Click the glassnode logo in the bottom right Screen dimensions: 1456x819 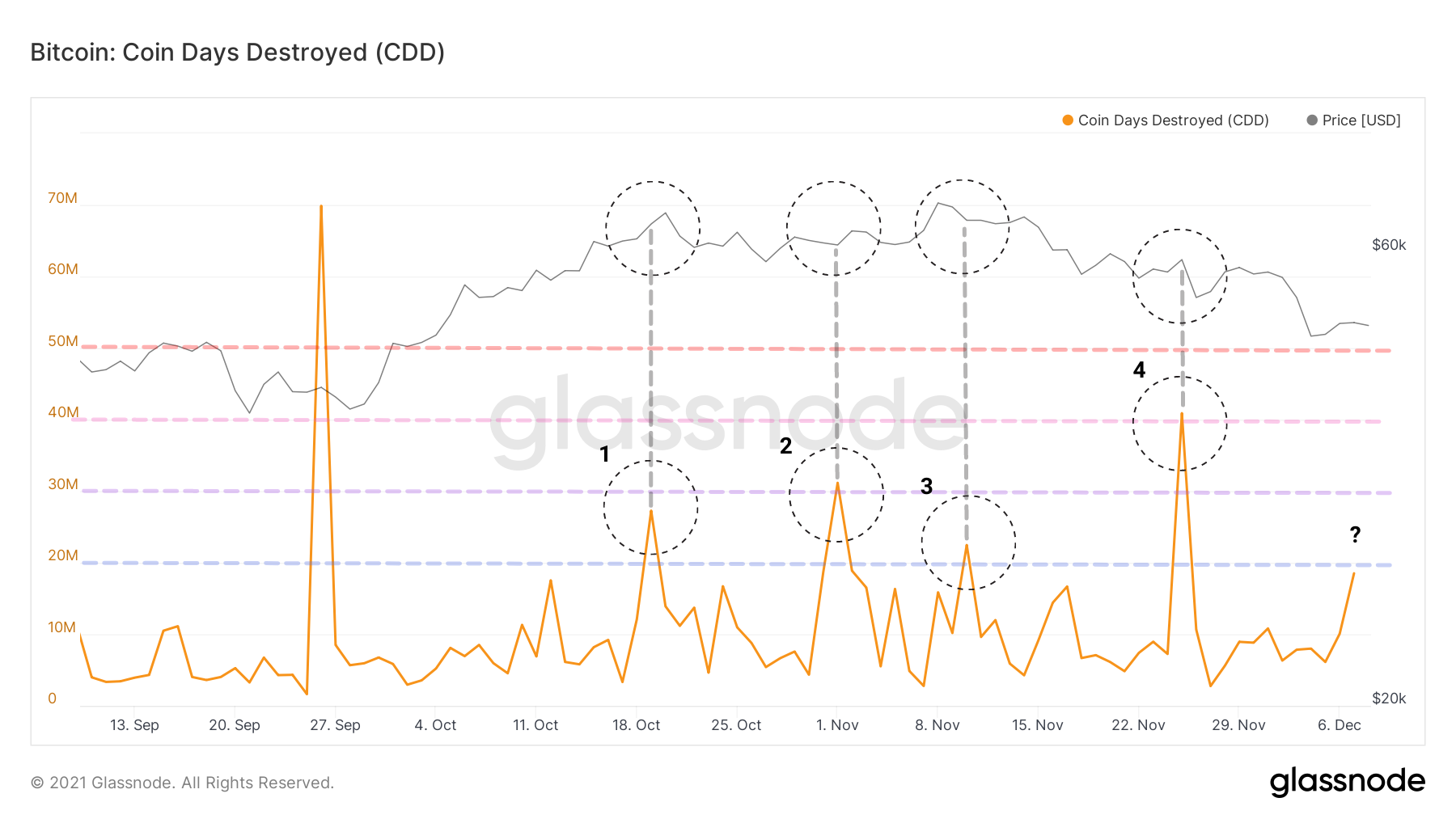(x=1347, y=781)
